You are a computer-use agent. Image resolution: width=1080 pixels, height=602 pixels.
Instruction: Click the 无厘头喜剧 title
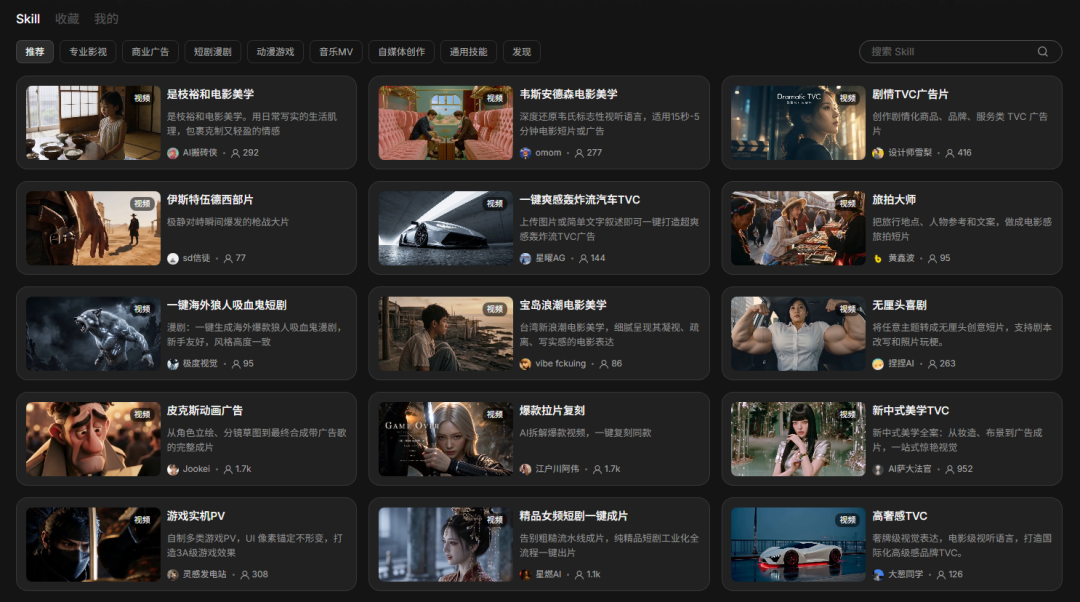[900, 305]
